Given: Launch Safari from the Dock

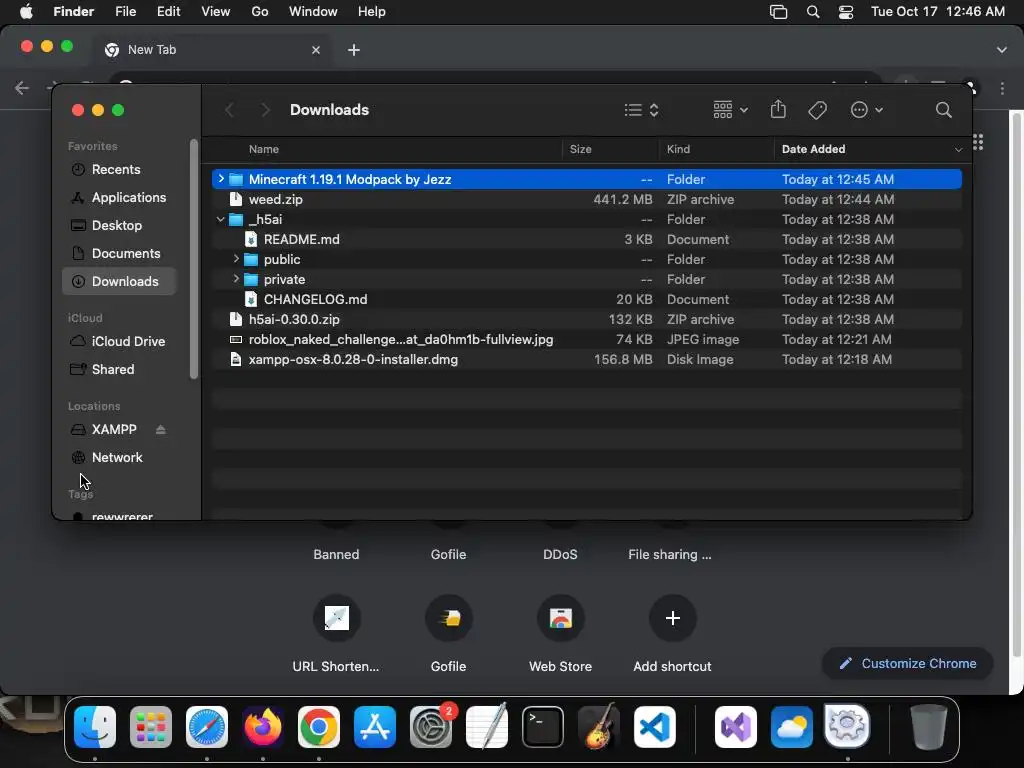Looking at the screenshot, I should pyautogui.click(x=207, y=727).
